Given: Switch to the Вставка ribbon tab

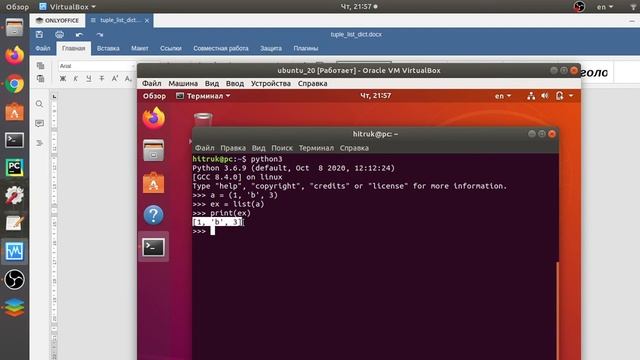Looking at the screenshot, I should click(108, 48).
